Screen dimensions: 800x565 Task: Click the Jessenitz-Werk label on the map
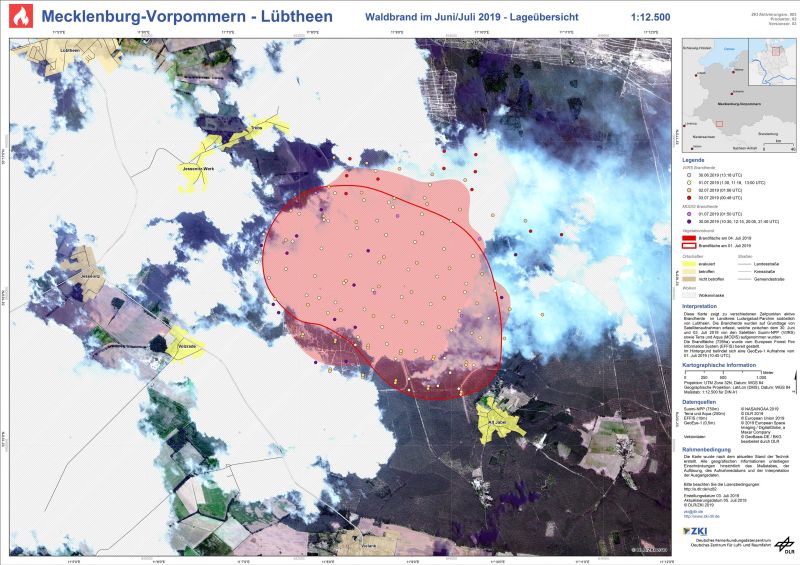pos(197,168)
